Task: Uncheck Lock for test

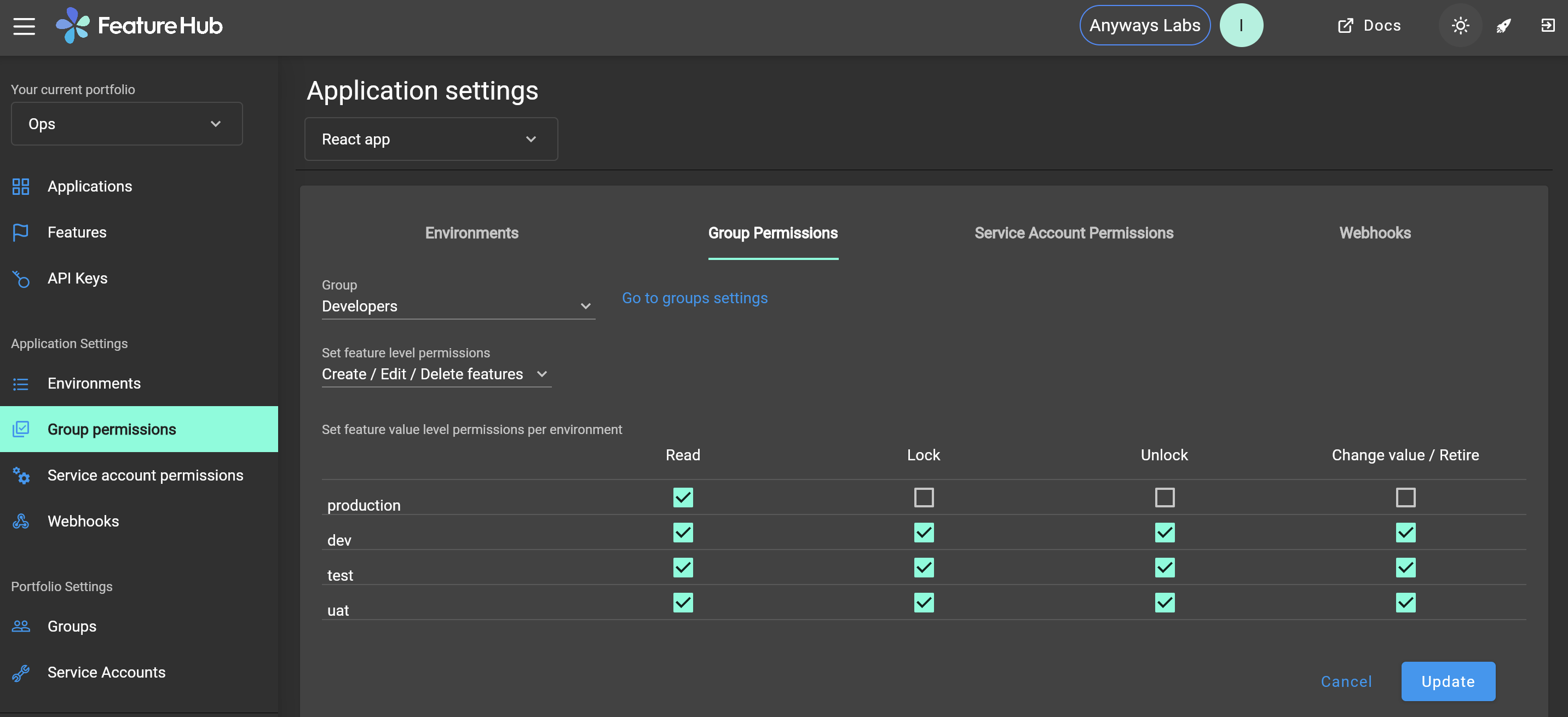Action: pyautogui.click(x=924, y=567)
